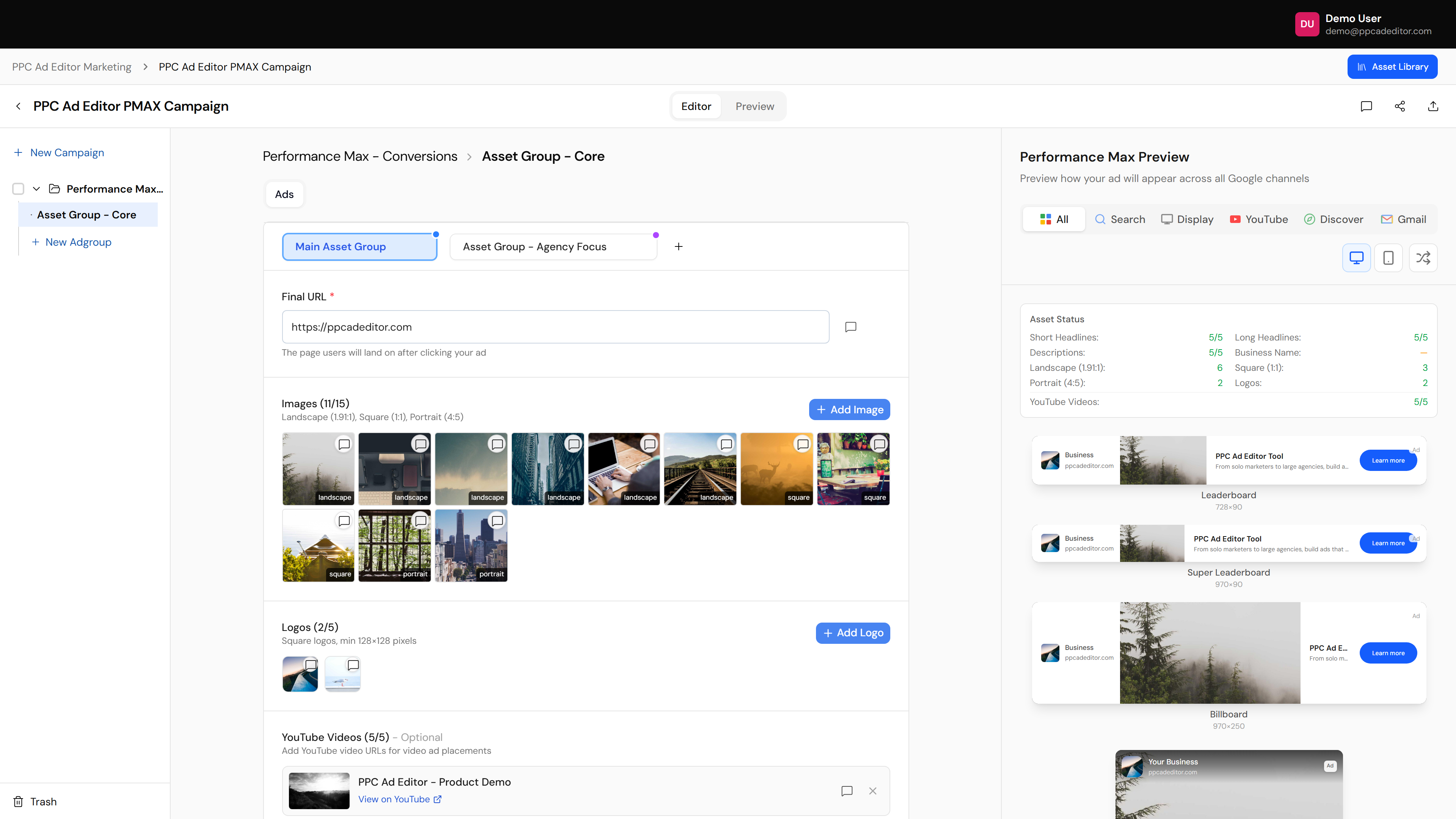Image resolution: width=1456 pixels, height=819 pixels.
Task: Click Learn more on Leaderboard preview
Action: click(1388, 461)
